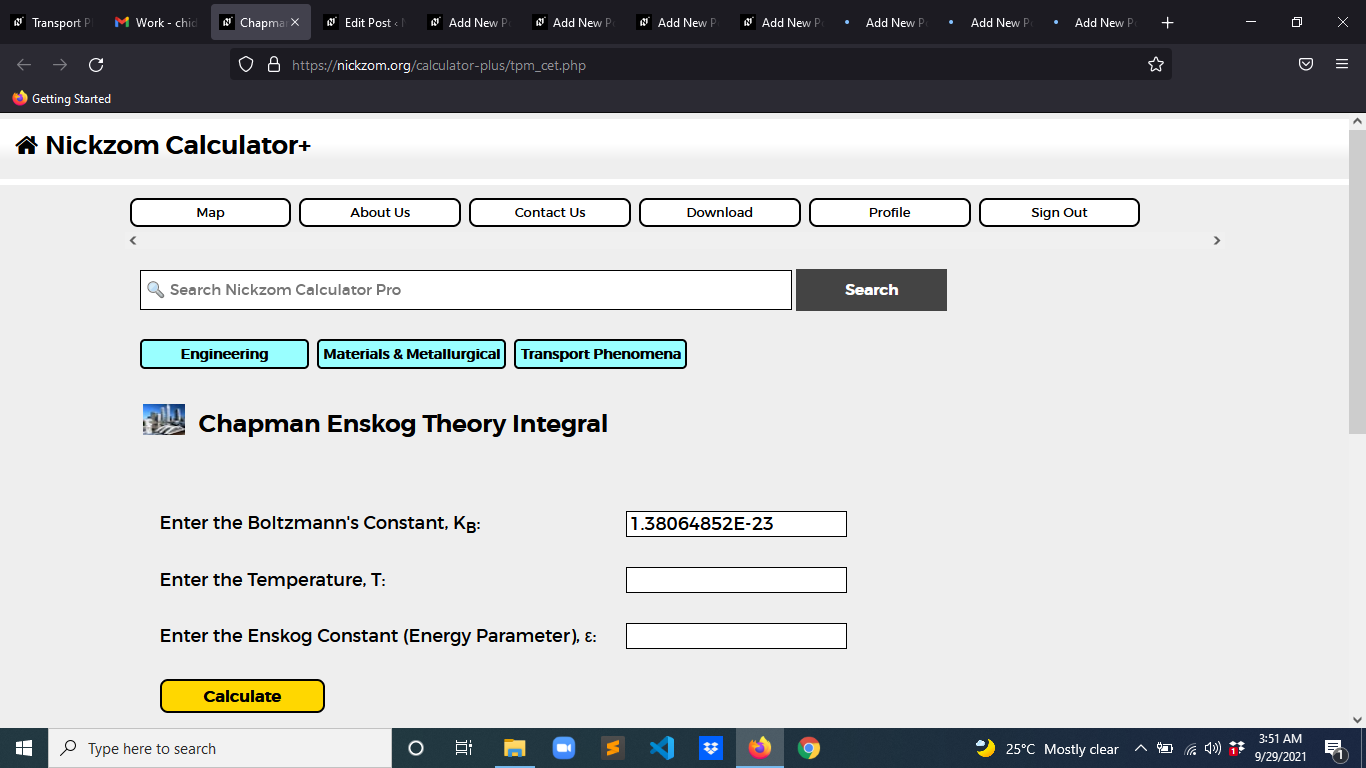The height and width of the screenshot is (768, 1366).
Task: Click the page scrollbar up arrow
Action: [1357, 121]
